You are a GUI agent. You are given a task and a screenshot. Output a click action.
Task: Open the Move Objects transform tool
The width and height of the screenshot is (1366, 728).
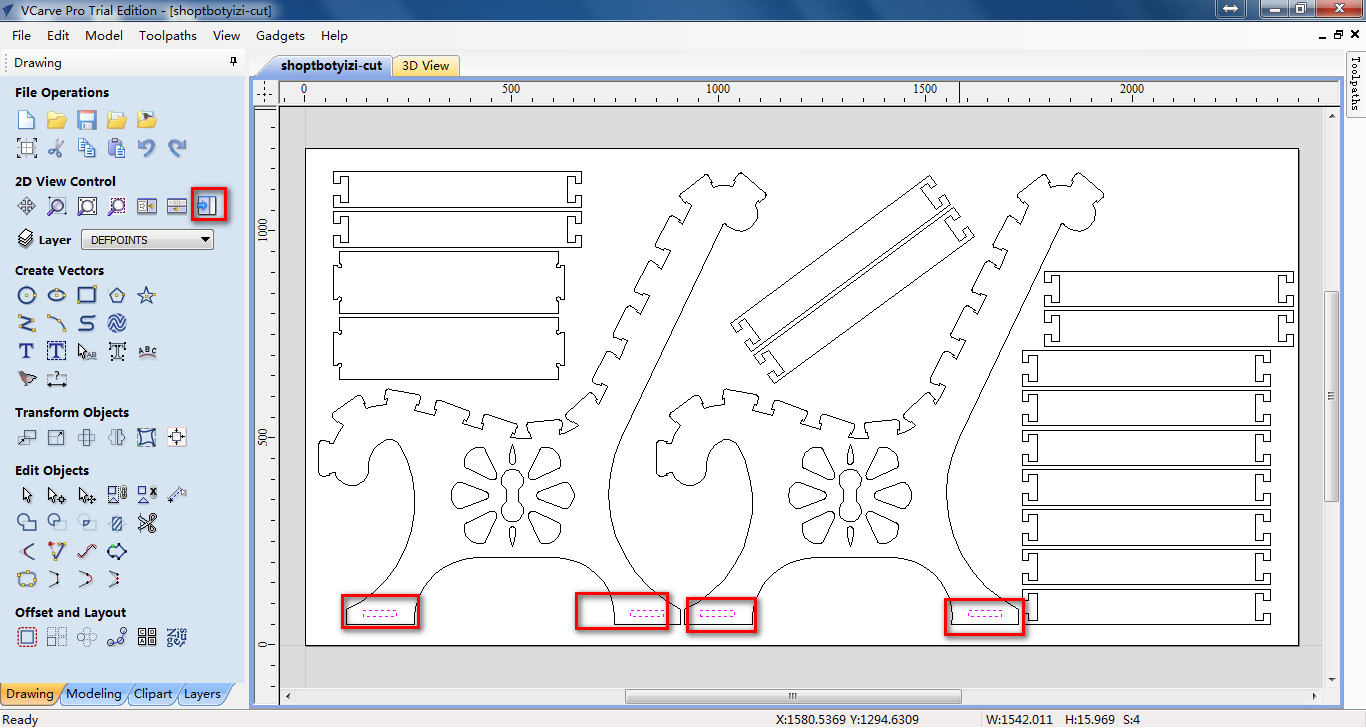click(27, 437)
